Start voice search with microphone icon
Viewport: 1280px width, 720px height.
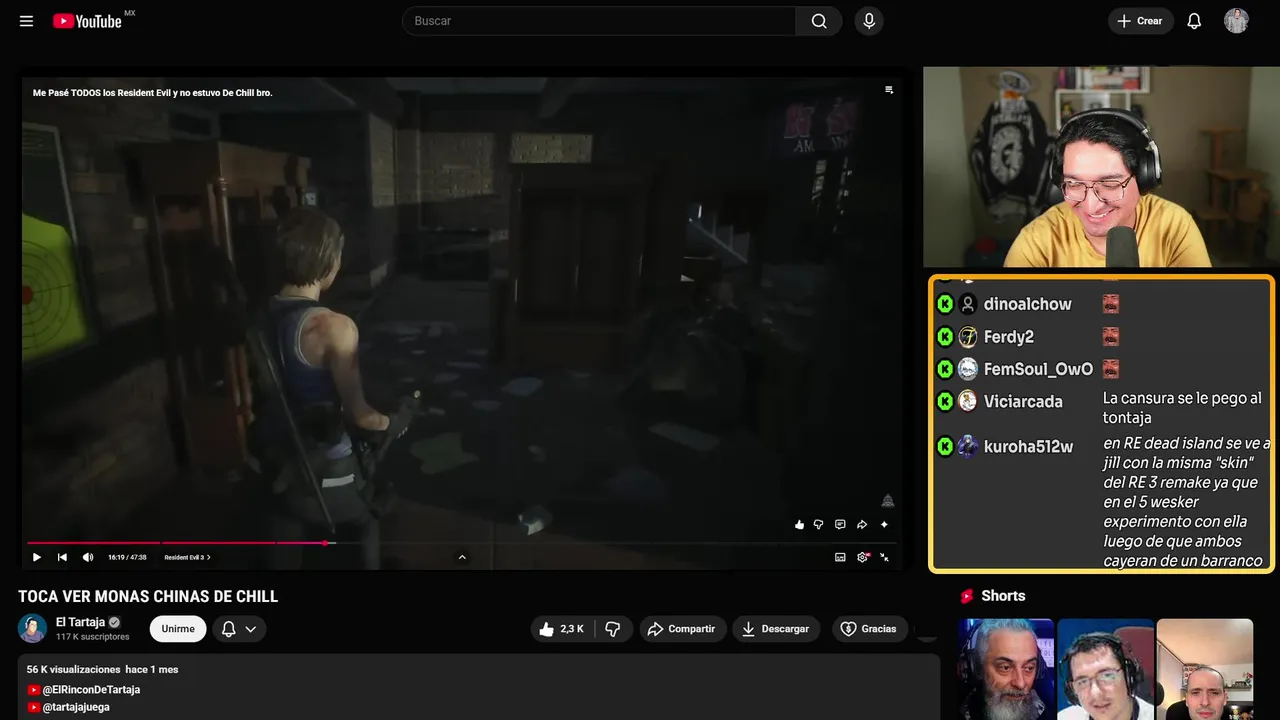pyautogui.click(x=869, y=21)
